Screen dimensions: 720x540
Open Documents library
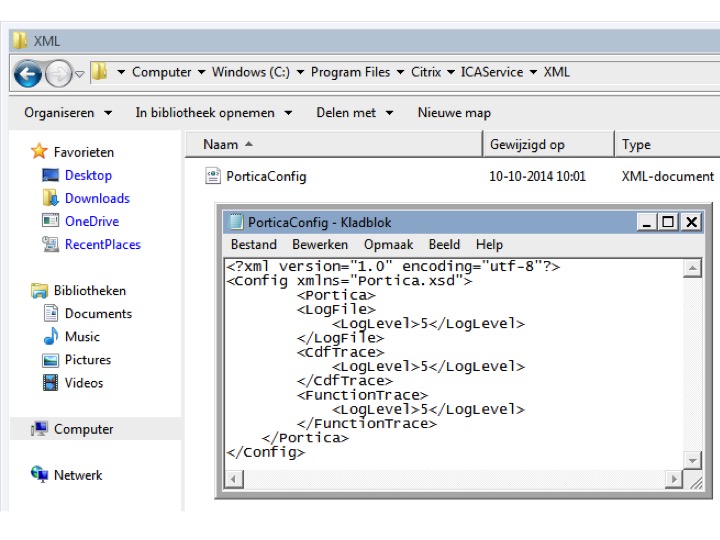pos(98,314)
